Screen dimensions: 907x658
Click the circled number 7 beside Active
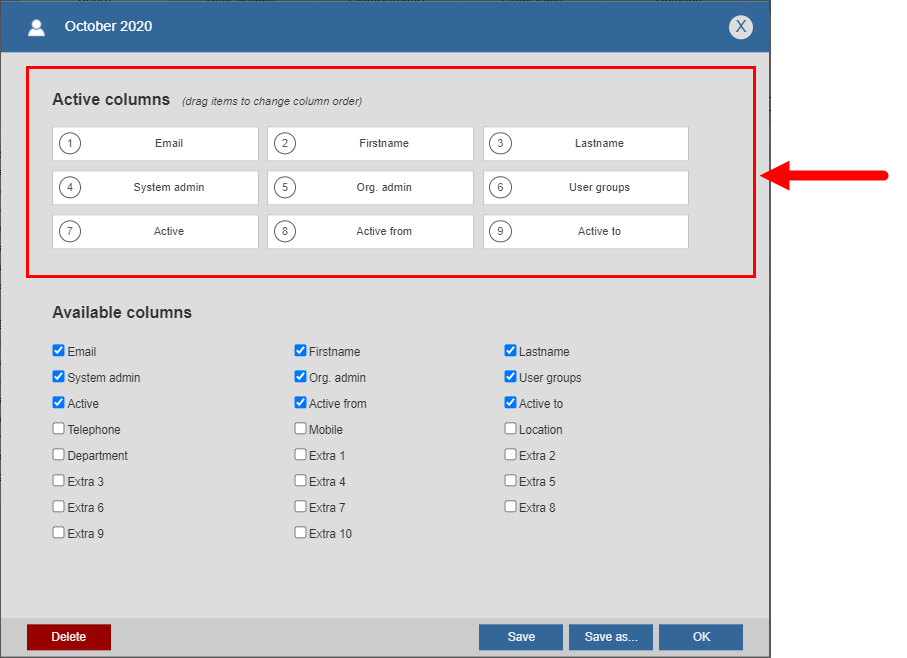(70, 231)
